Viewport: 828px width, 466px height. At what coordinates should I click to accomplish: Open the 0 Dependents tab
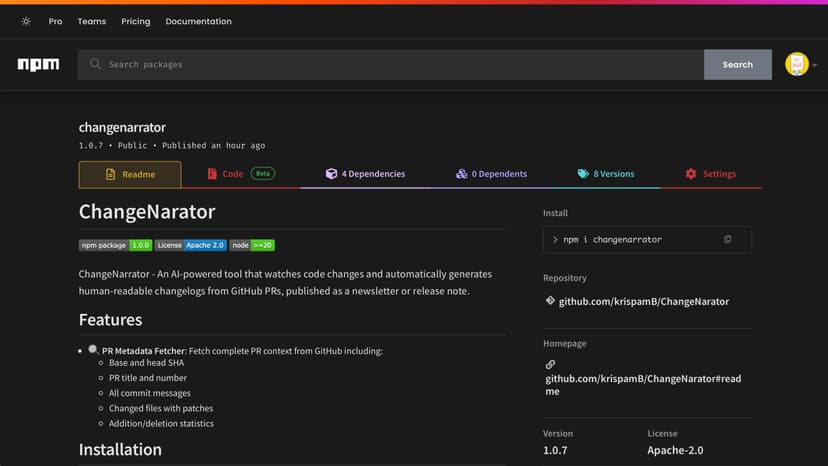(491, 174)
